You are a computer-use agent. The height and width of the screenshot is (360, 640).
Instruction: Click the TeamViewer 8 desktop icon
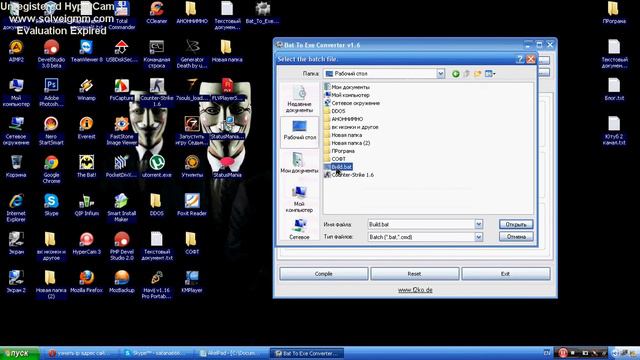point(87,51)
